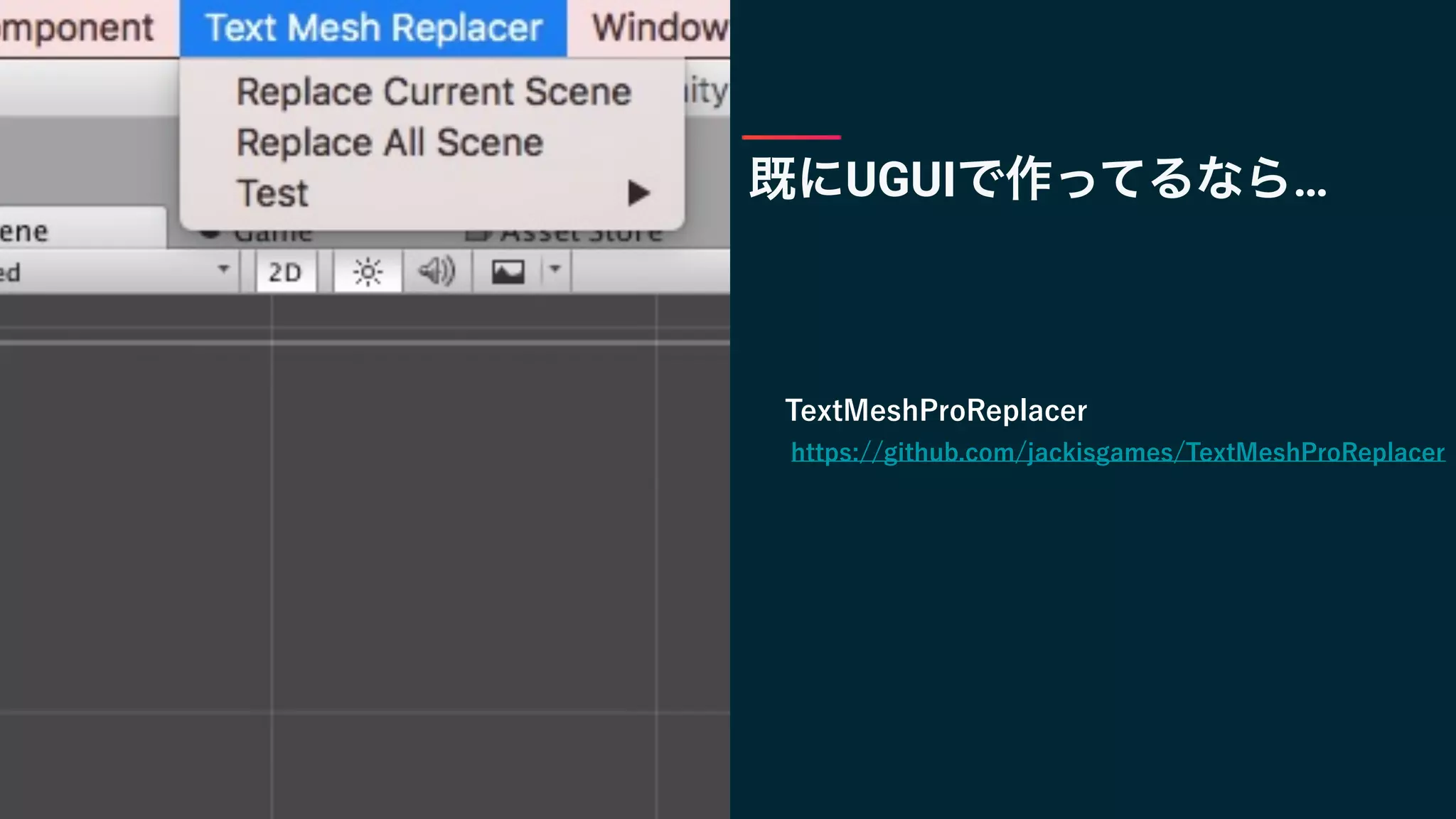Click the slide title 既にUGUIで作ってるなら…
Viewport: 1456px width, 819px height.
coord(1038,178)
